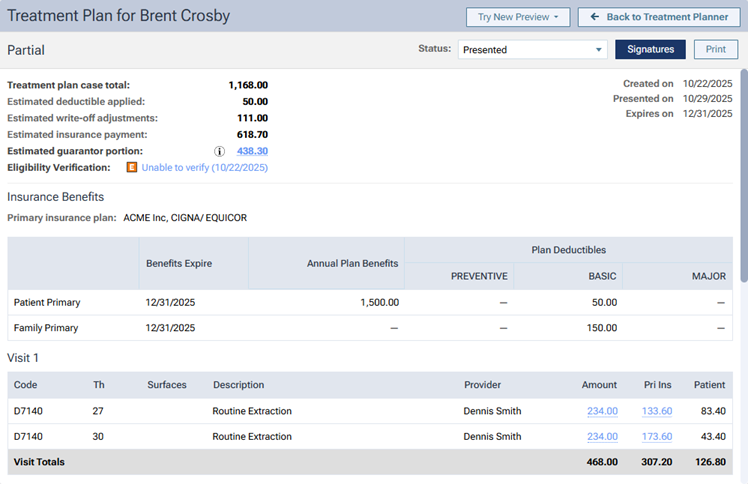Click the guarantor portion info icon
Image resolution: width=748 pixels, height=484 pixels.
click(x=219, y=151)
